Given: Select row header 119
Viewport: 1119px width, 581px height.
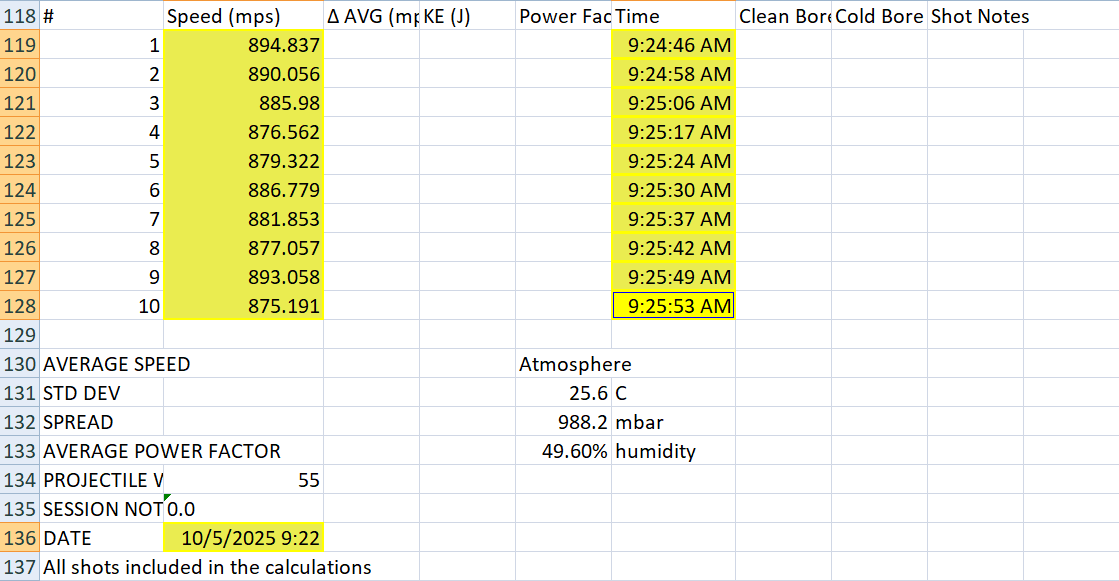Looking at the screenshot, I should pos(20,45).
